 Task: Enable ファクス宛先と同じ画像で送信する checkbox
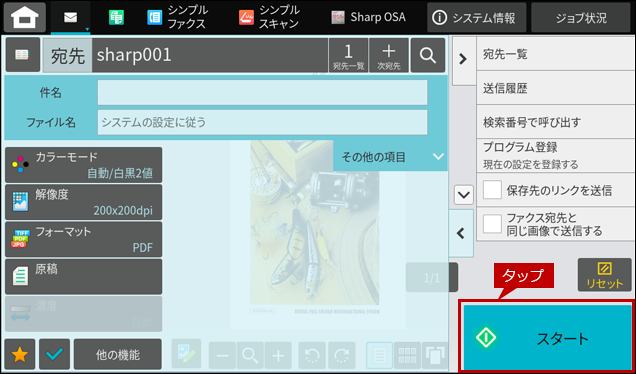(492, 224)
